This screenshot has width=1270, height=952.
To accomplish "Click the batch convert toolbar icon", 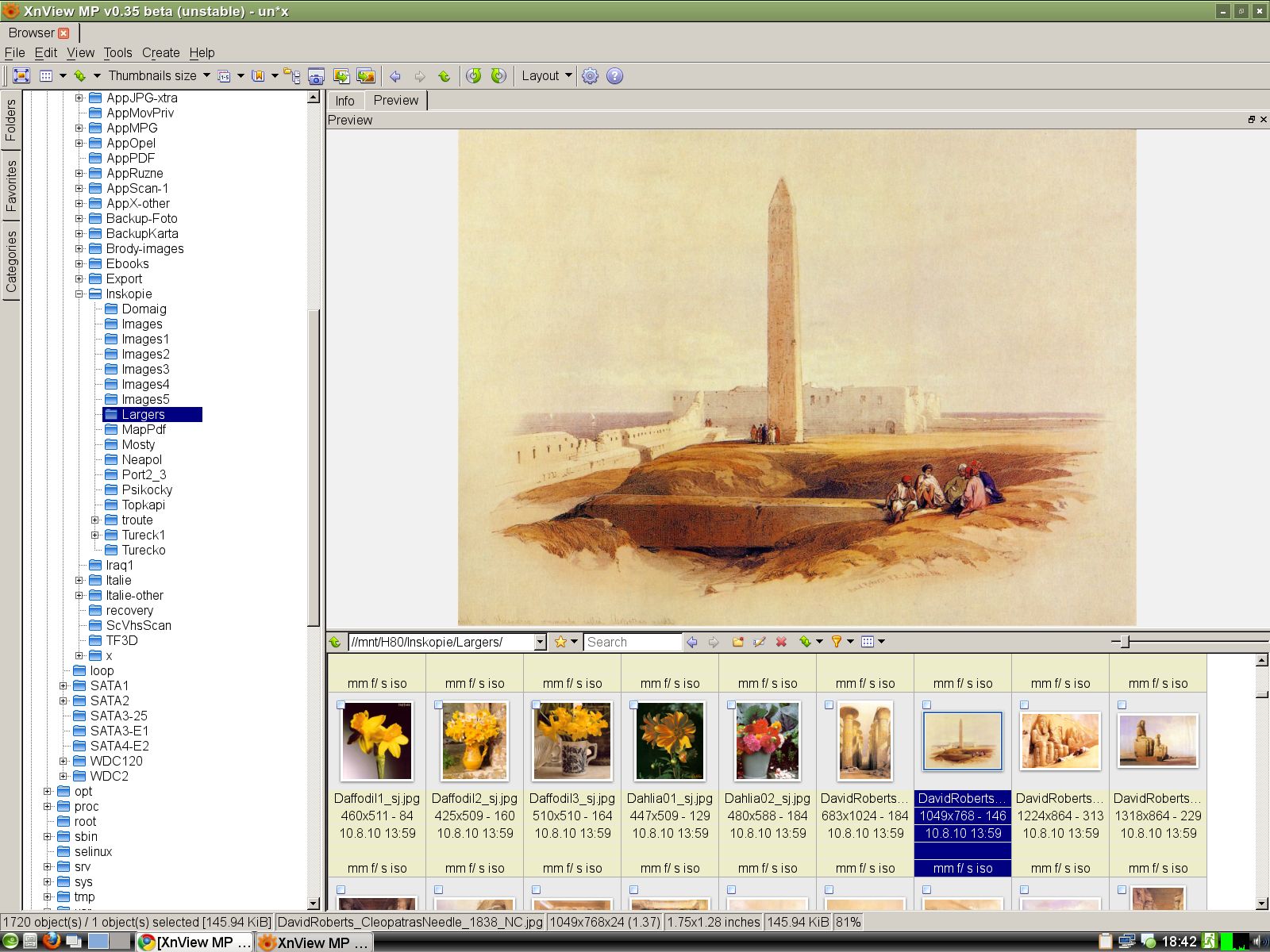I will click(x=341, y=76).
